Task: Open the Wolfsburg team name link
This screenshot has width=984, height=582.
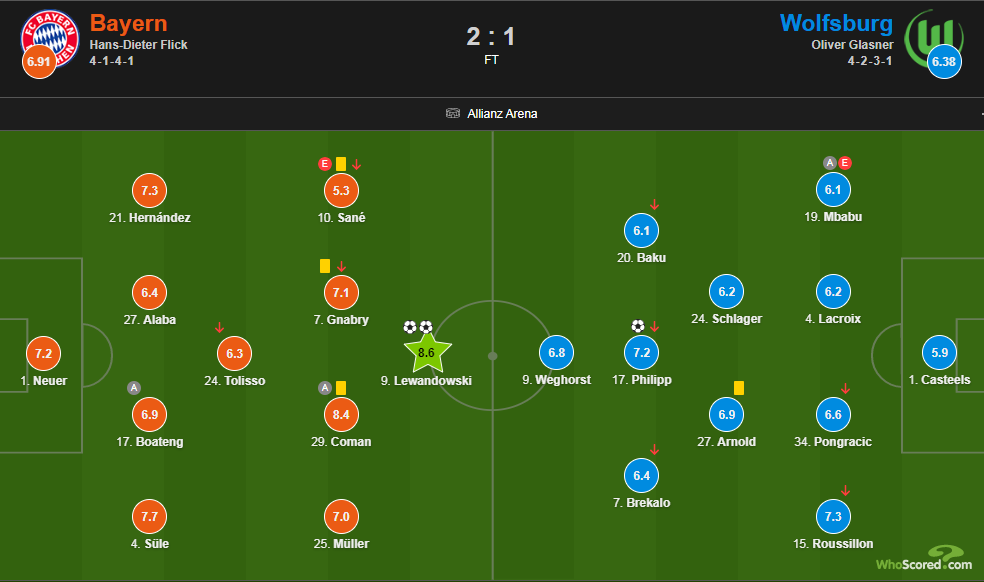Action: click(x=836, y=23)
